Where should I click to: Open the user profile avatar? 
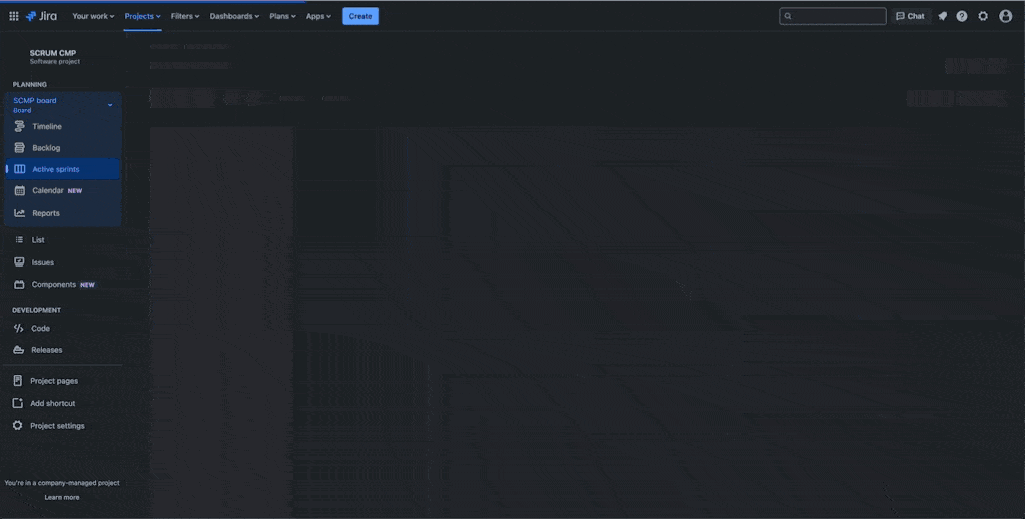pos(1006,16)
